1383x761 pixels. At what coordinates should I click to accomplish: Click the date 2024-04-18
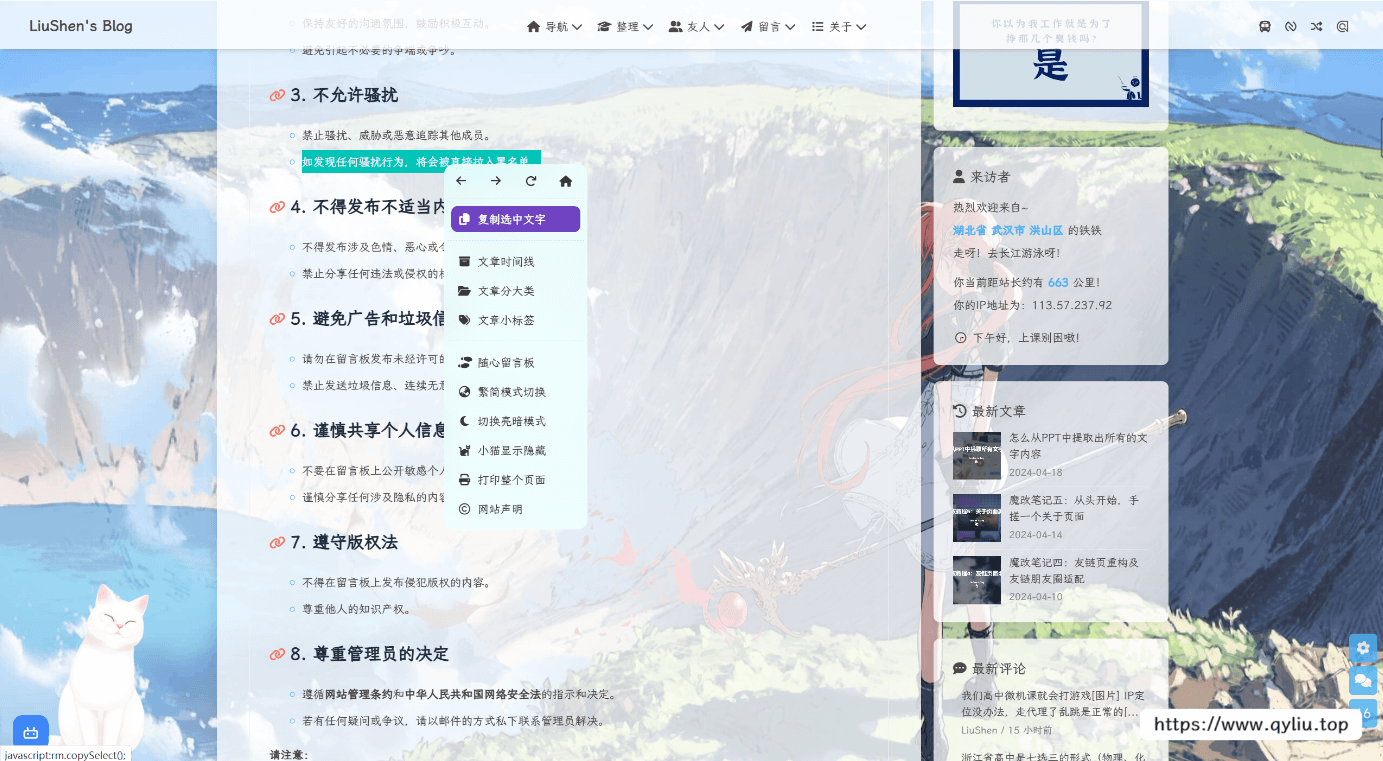(1036, 472)
